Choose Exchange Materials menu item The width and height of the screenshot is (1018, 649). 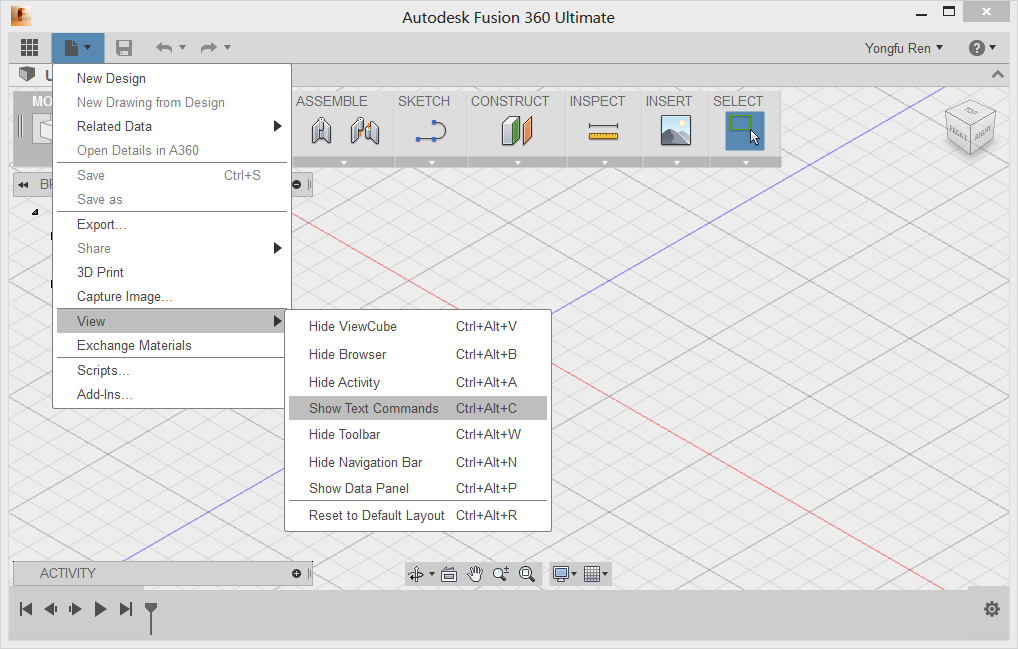[x=171, y=345]
